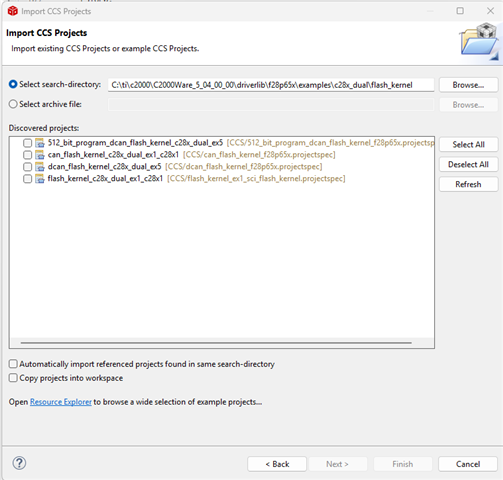Click project icon for can_flash_kernel_c28x_dual_ex1_c28x1
The width and height of the screenshot is (503, 480).
click(40, 155)
